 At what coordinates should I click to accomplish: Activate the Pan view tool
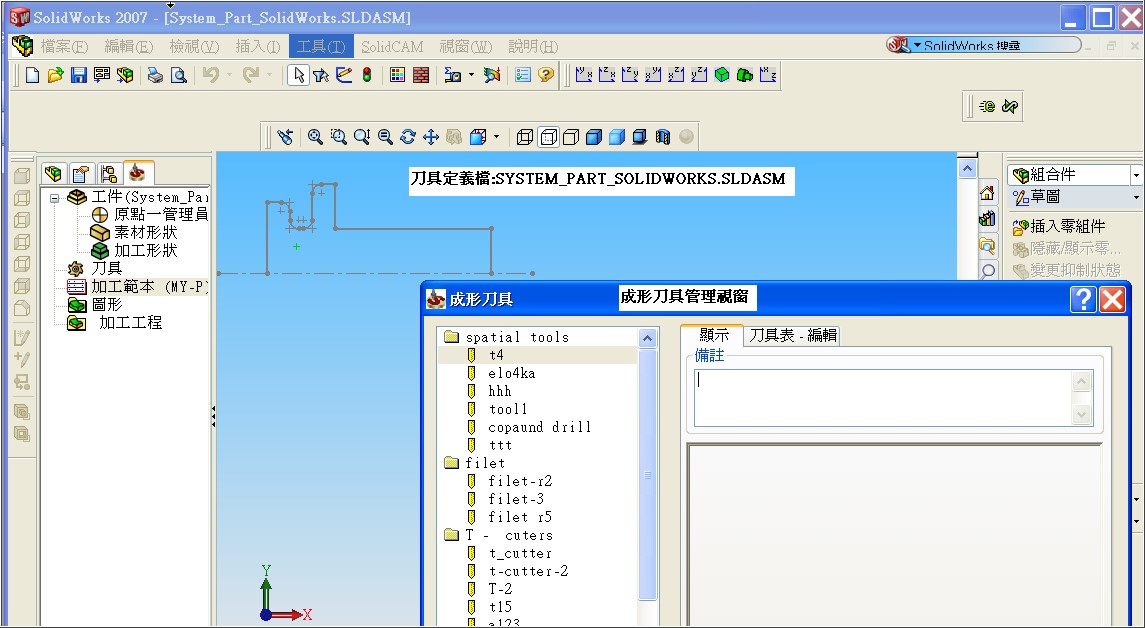[431, 137]
